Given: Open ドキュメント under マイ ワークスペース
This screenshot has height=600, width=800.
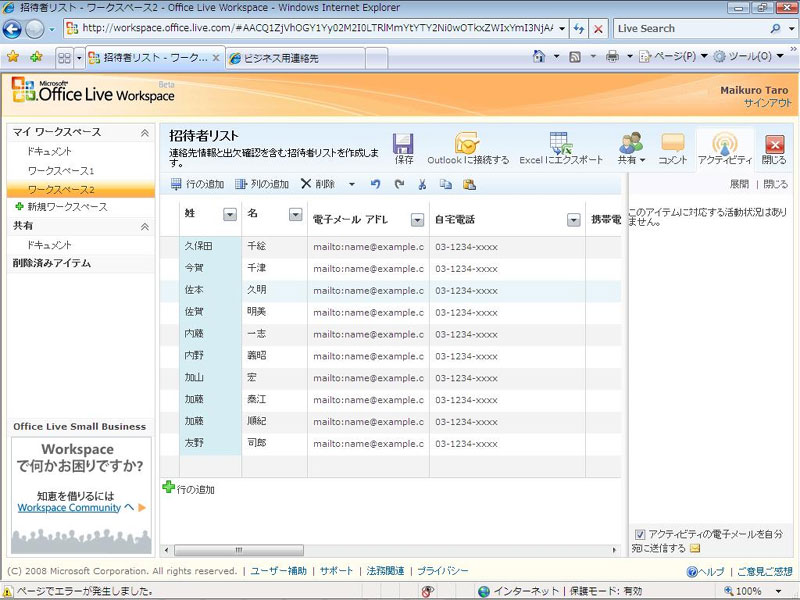Looking at the screenshot, I should click(x=49, y=152).
